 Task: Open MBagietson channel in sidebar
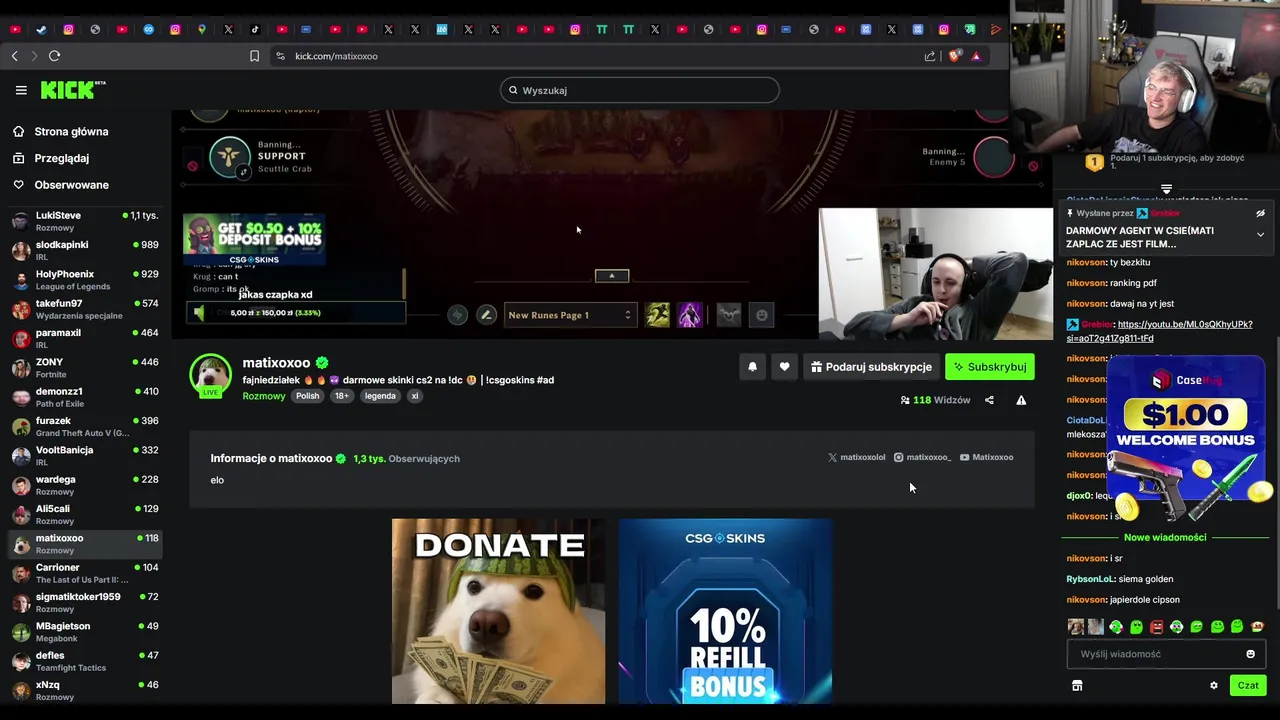coord(85,632)
